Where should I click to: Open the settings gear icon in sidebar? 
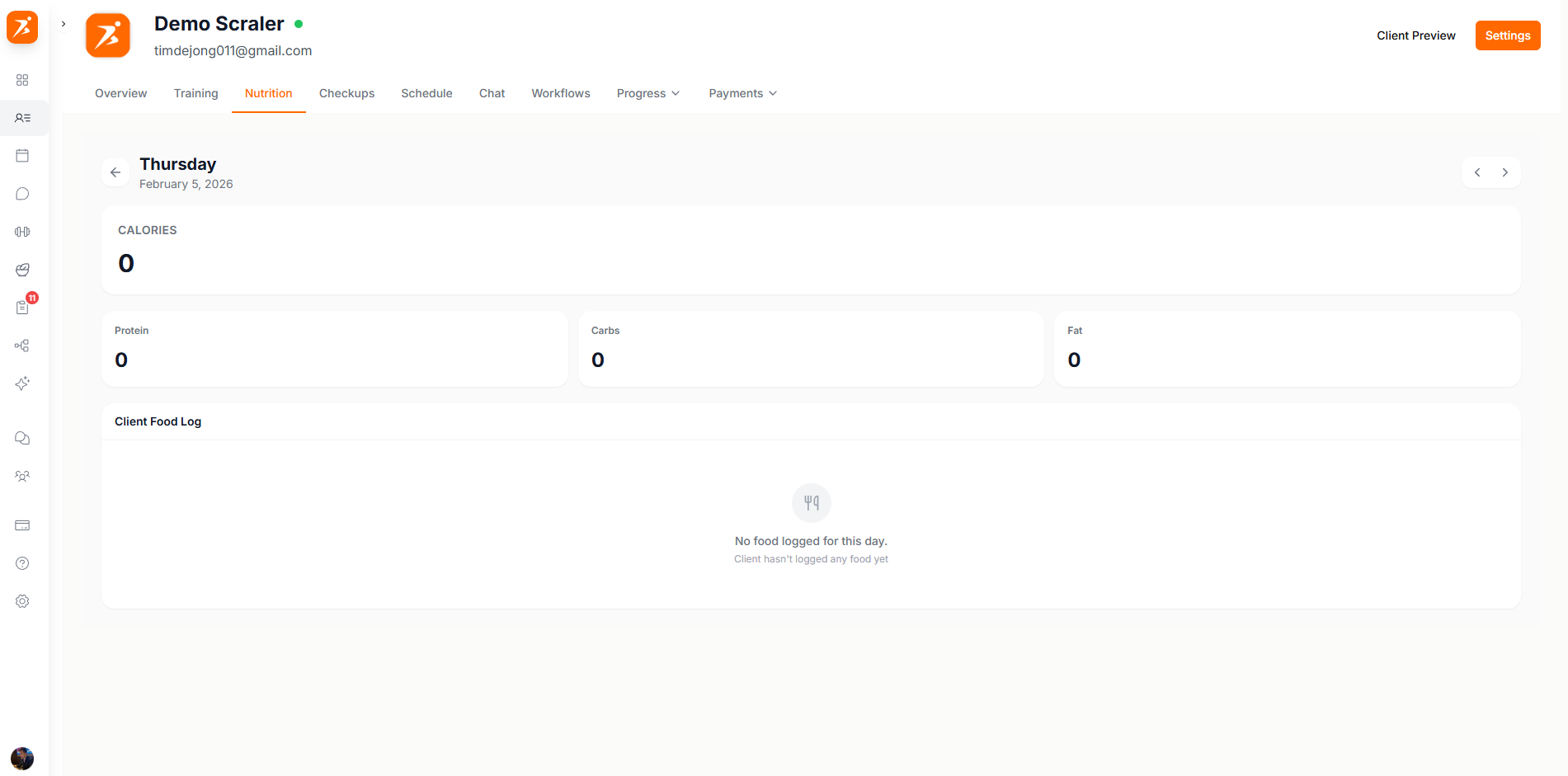(x=22, y=601)
